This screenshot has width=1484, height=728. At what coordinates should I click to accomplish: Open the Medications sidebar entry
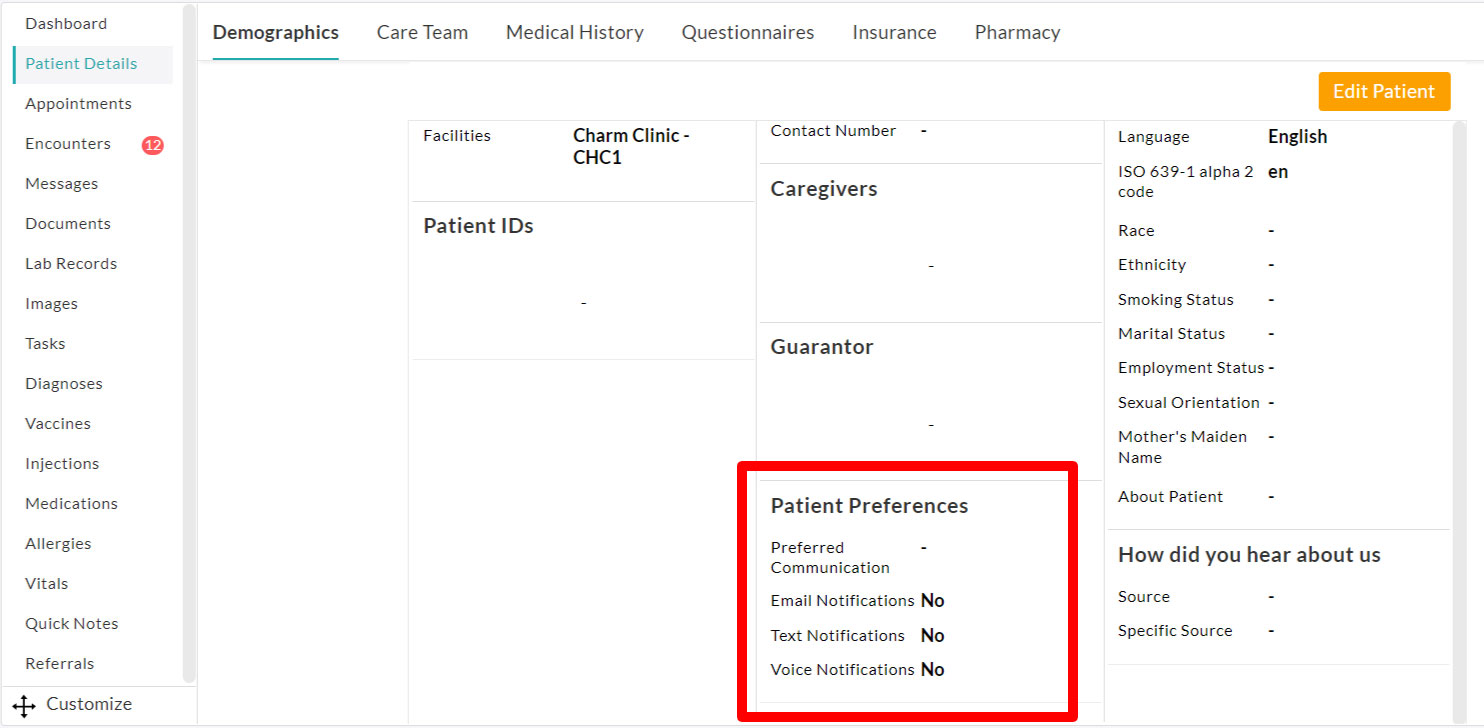tap(71, 504)
